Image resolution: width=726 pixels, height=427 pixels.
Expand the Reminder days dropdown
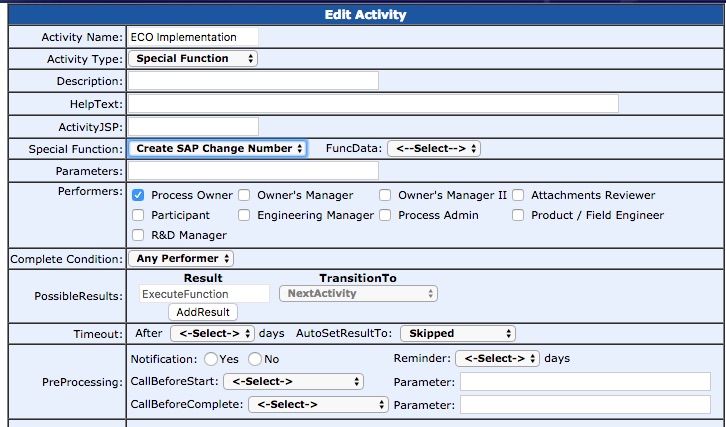[498, 358]
